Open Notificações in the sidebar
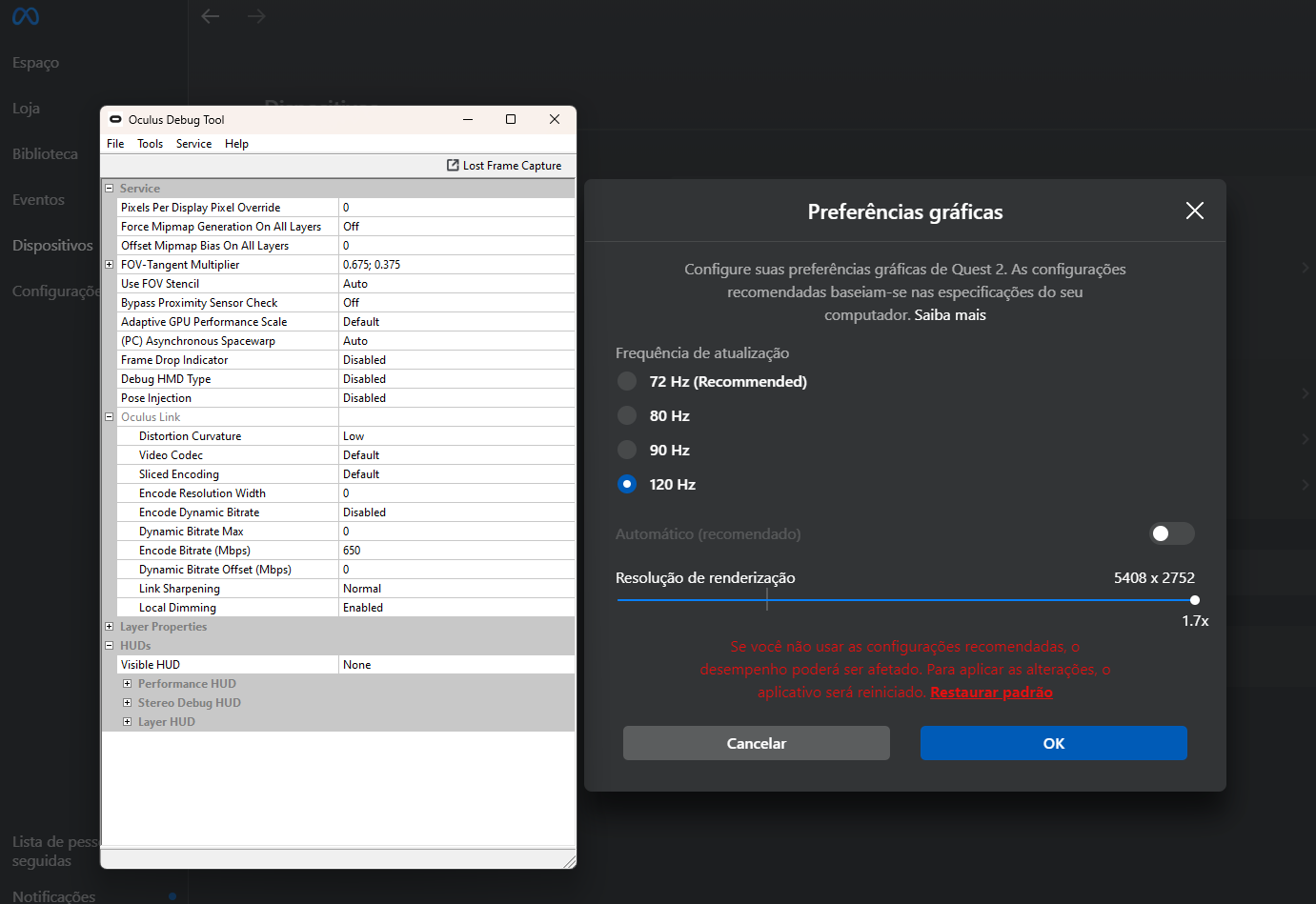The image size is (1316, 904). click(x=53, y=896)
